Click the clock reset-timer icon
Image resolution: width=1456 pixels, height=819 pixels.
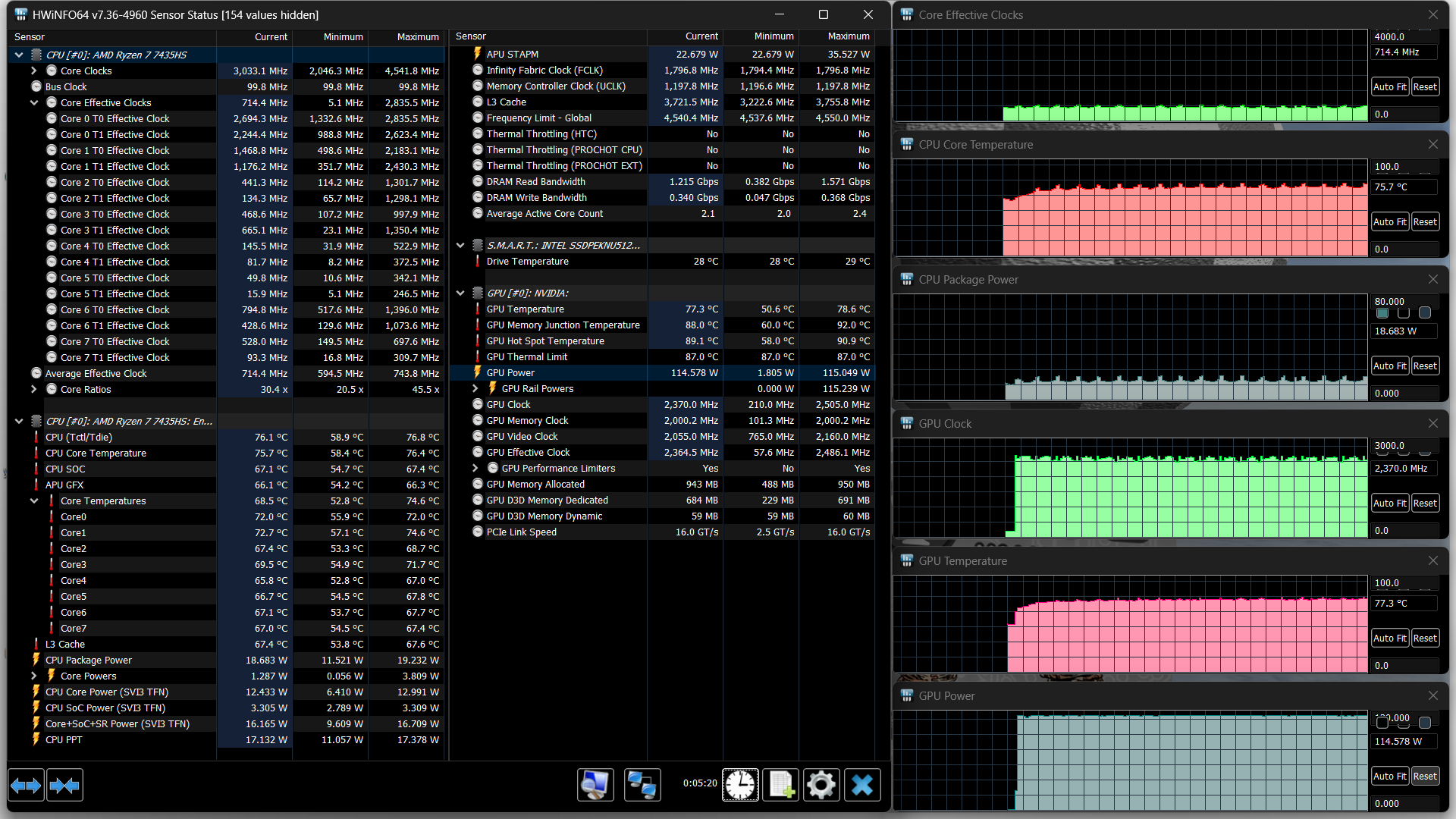pos(739,785)
